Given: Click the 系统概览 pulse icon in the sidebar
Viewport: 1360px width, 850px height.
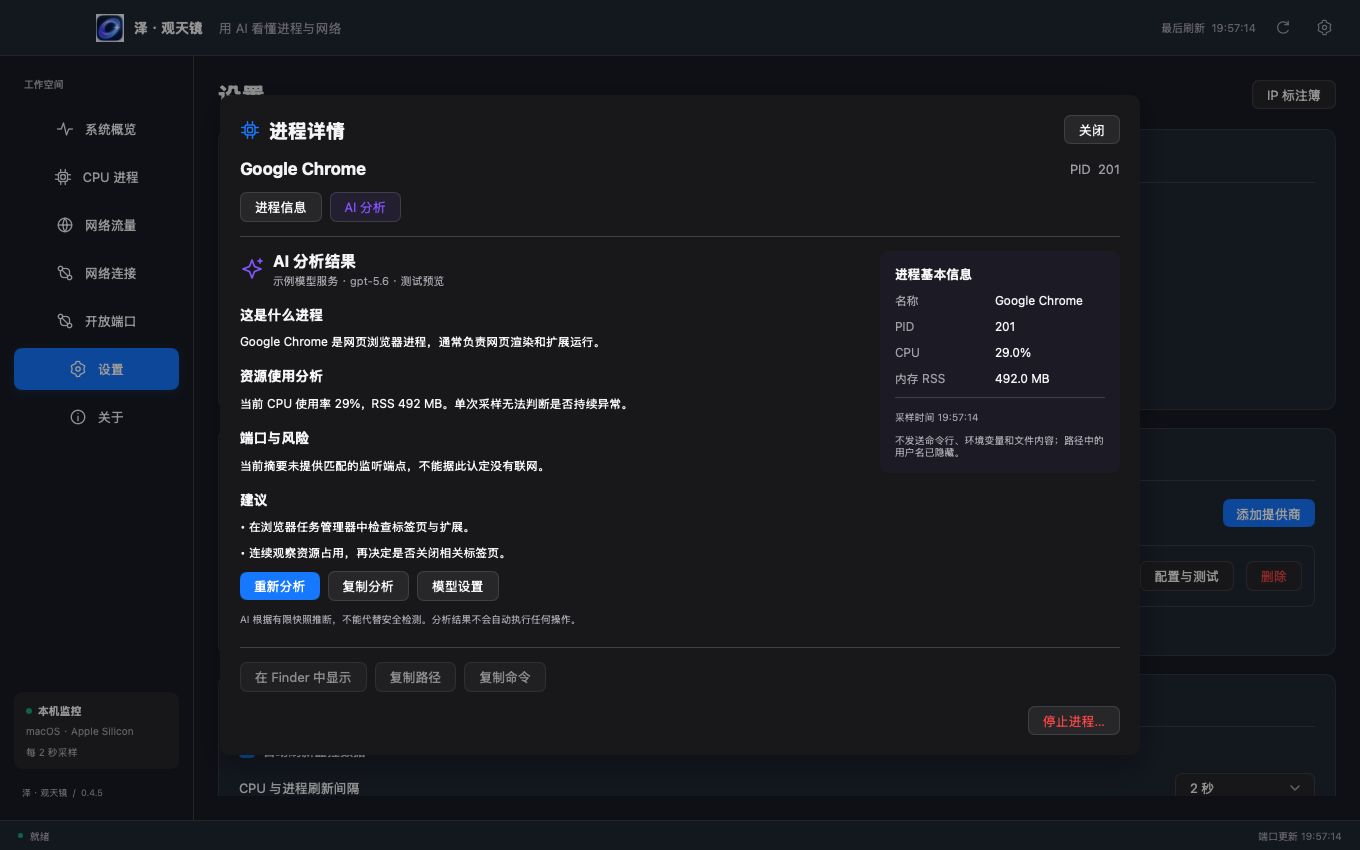Looking at the screenshot, I should tap(65, 129).
